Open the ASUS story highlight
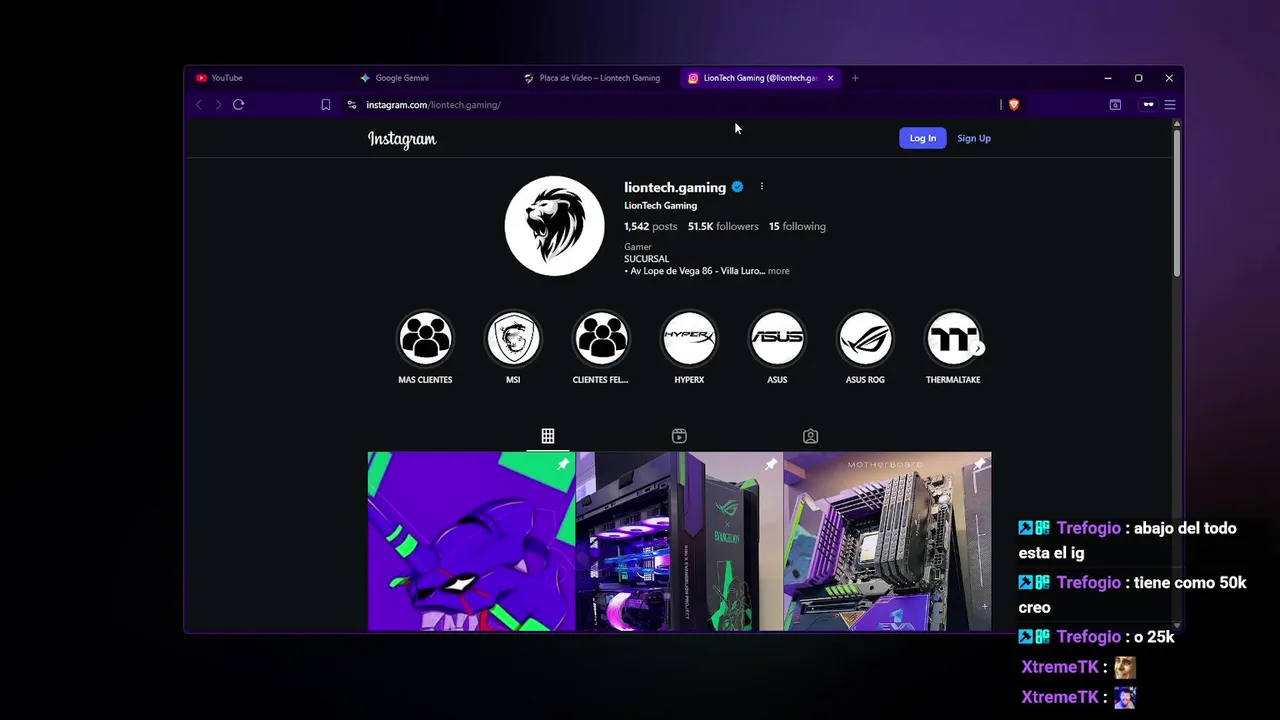1280x720 pixels. coord(777,338)
